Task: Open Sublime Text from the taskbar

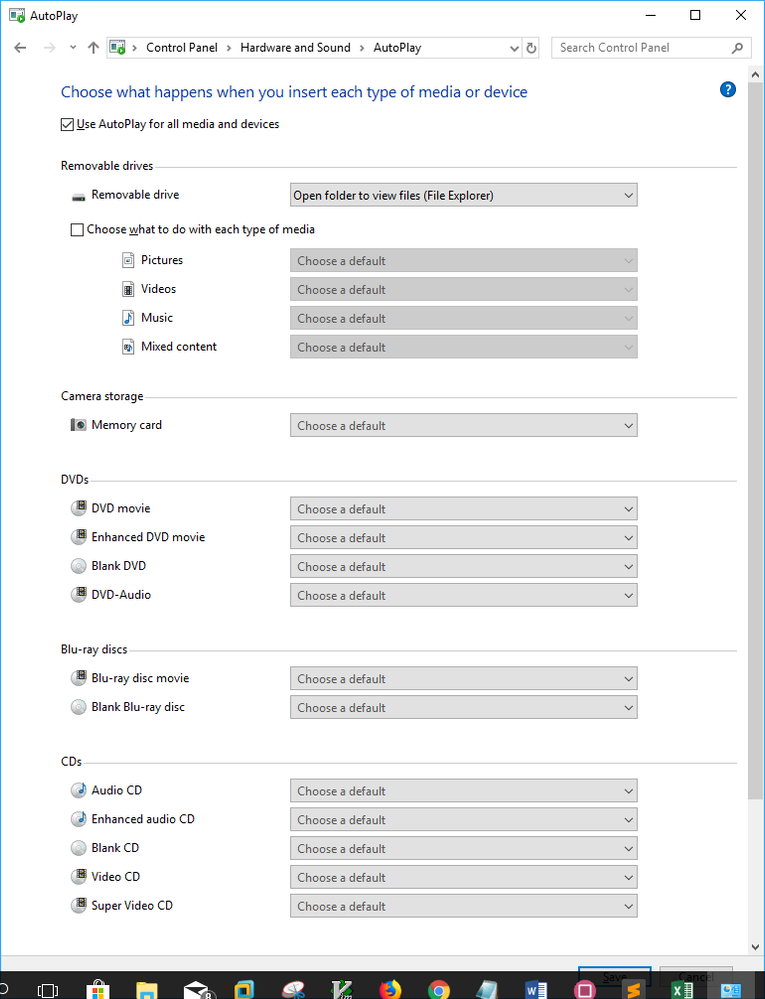Action: pyautogui.click(x=633, y=989)
